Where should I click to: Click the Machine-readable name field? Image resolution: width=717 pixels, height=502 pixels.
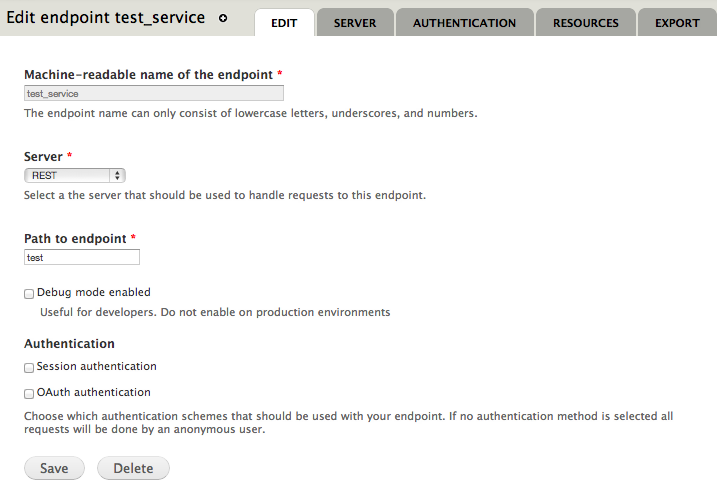click(154, 93)
